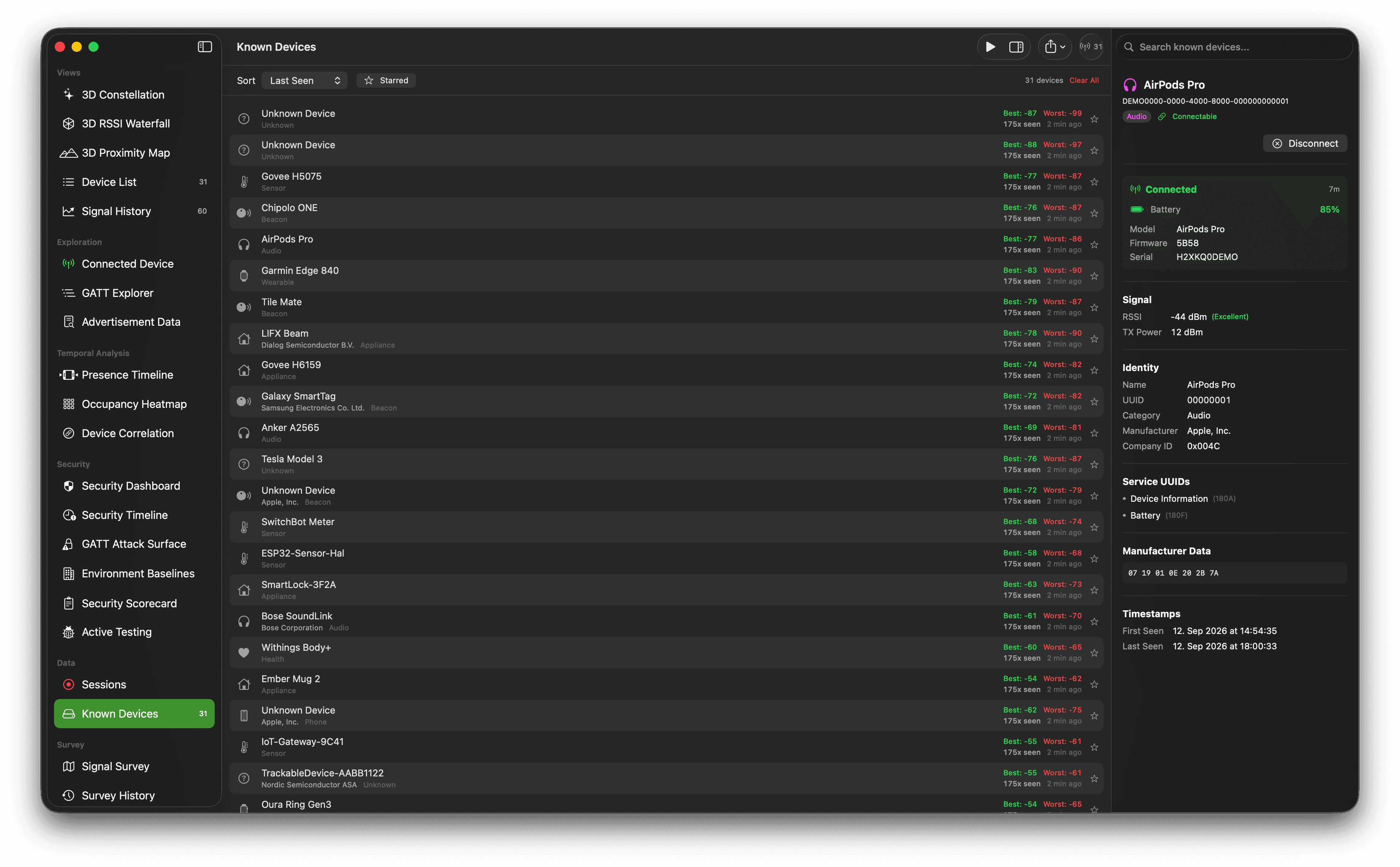This screenshot has width=1400, height=867.
Task: Click the Connectable link label
Action: pos(1194,117)
